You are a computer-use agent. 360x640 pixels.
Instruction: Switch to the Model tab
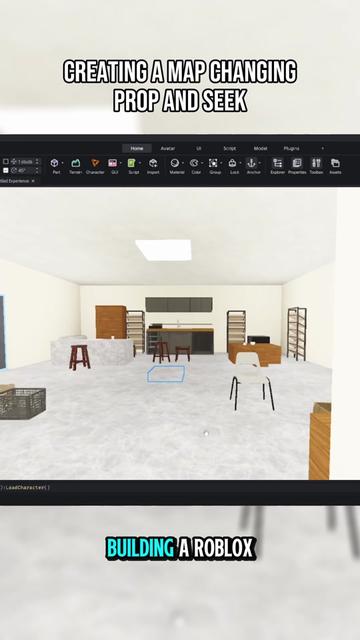tap(260, 148)
